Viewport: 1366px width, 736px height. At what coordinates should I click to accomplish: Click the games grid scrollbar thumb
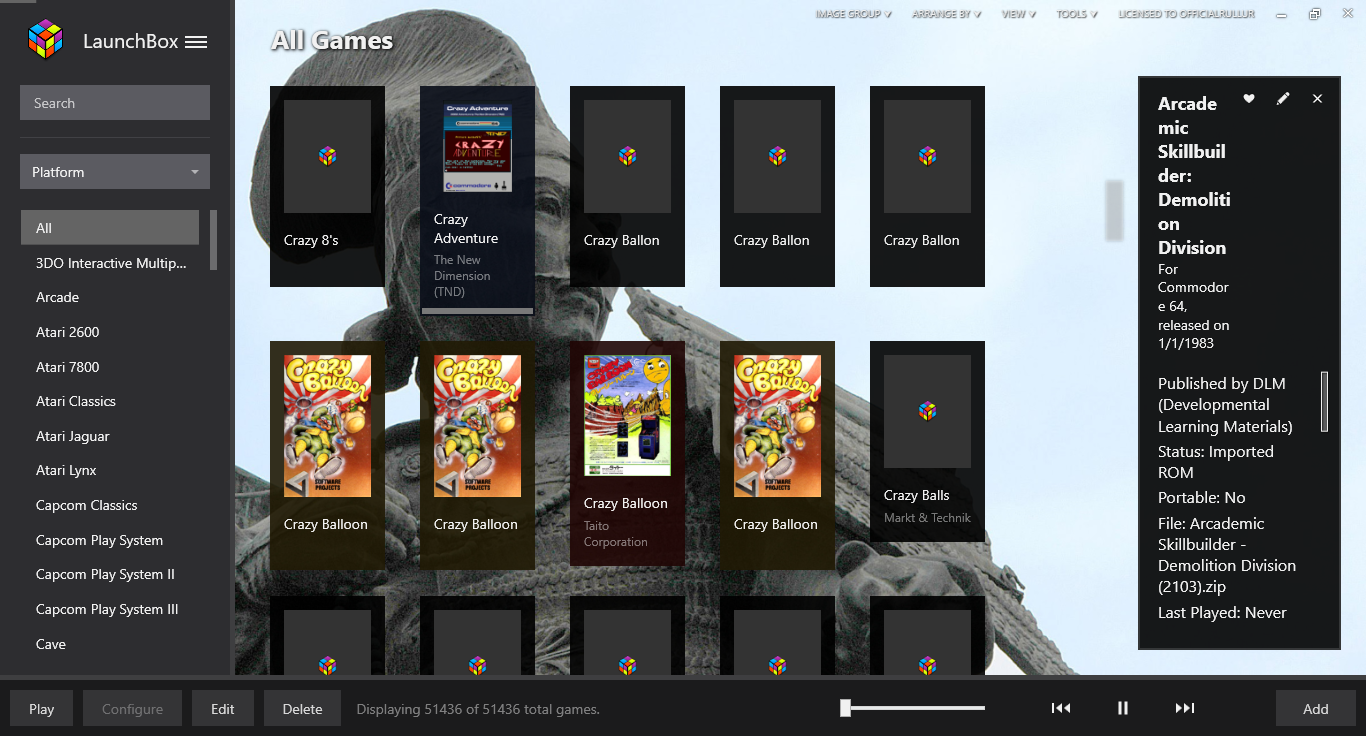pos(1114,211)
